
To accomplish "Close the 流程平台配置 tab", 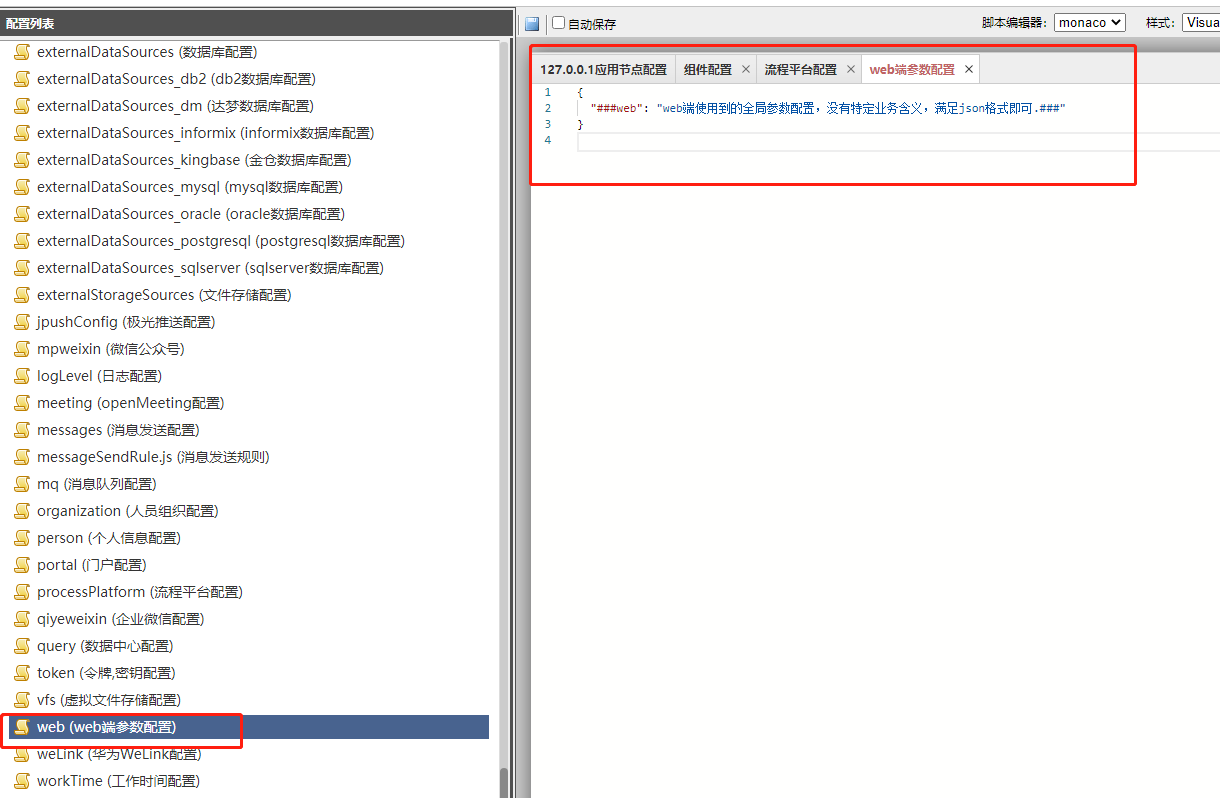I will click(851, 69).
